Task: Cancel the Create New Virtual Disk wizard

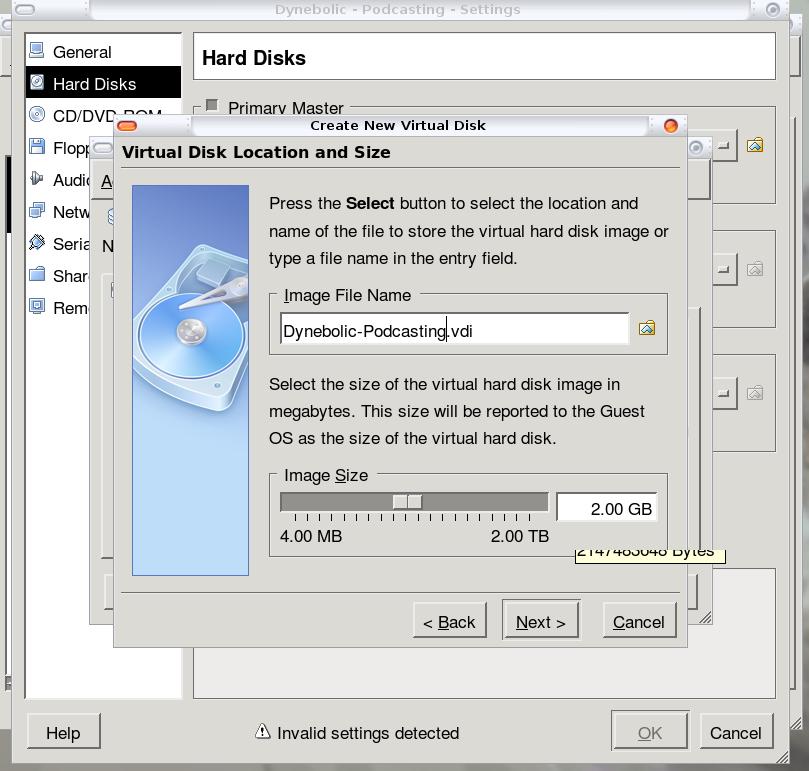Action: pyautogui.click(x=638, y=621)
